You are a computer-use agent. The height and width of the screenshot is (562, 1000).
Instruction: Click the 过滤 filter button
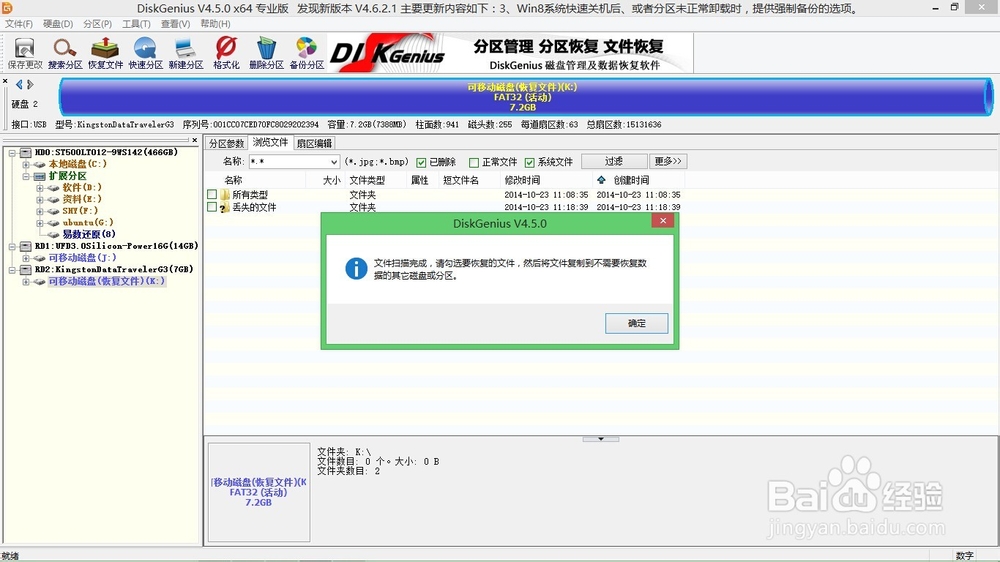tap(614, 161)
